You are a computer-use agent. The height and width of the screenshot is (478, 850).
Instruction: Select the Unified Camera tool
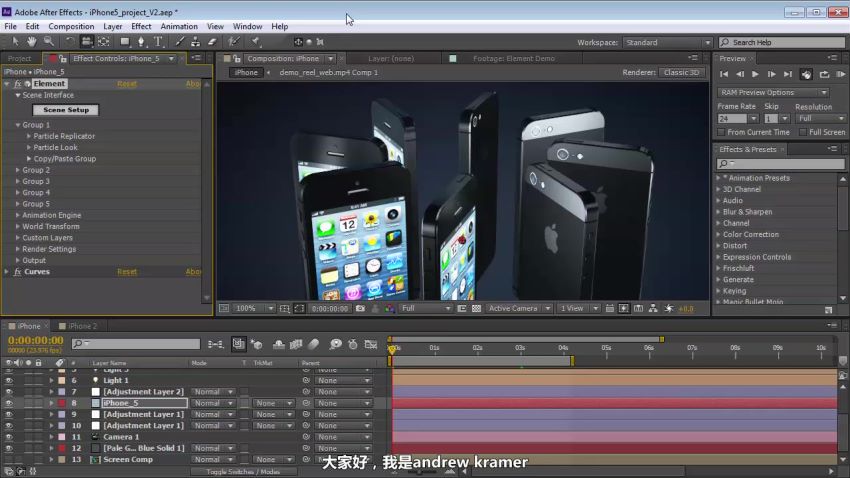(x=86, y=41)
